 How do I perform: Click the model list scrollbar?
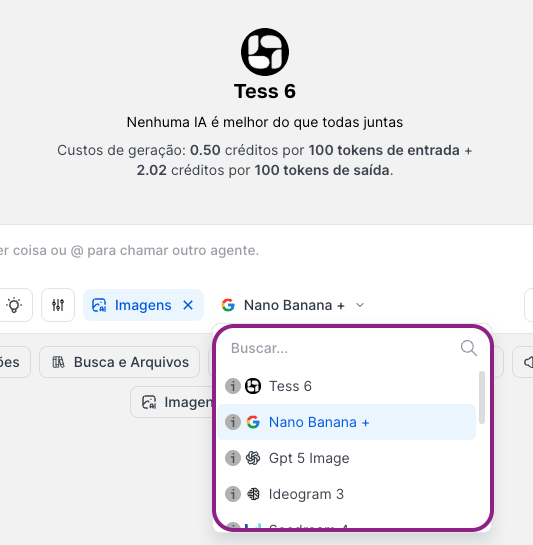482,397
